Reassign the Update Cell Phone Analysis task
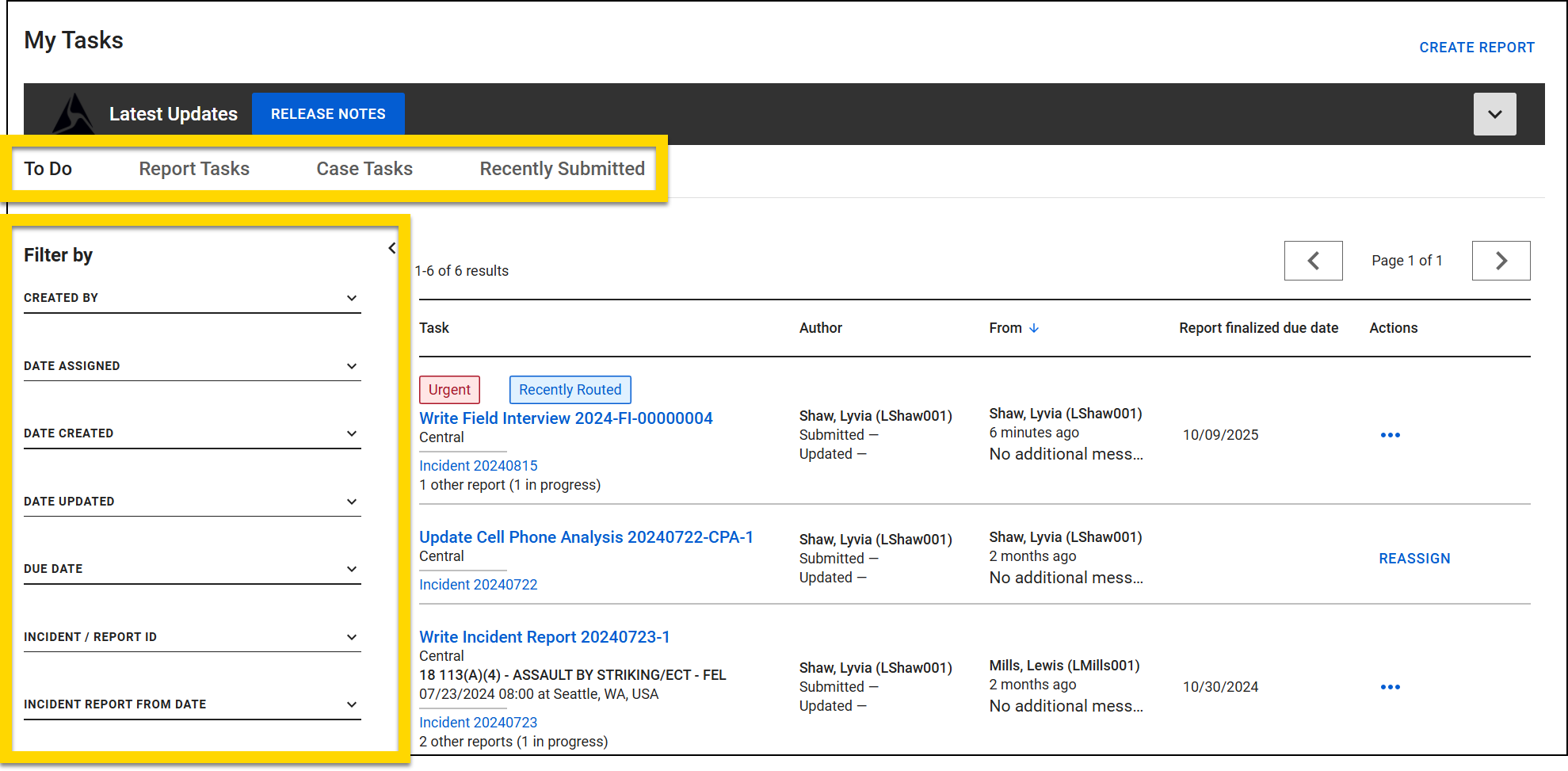Screen dimensions: 1568x771 [x=1414, y=558]
